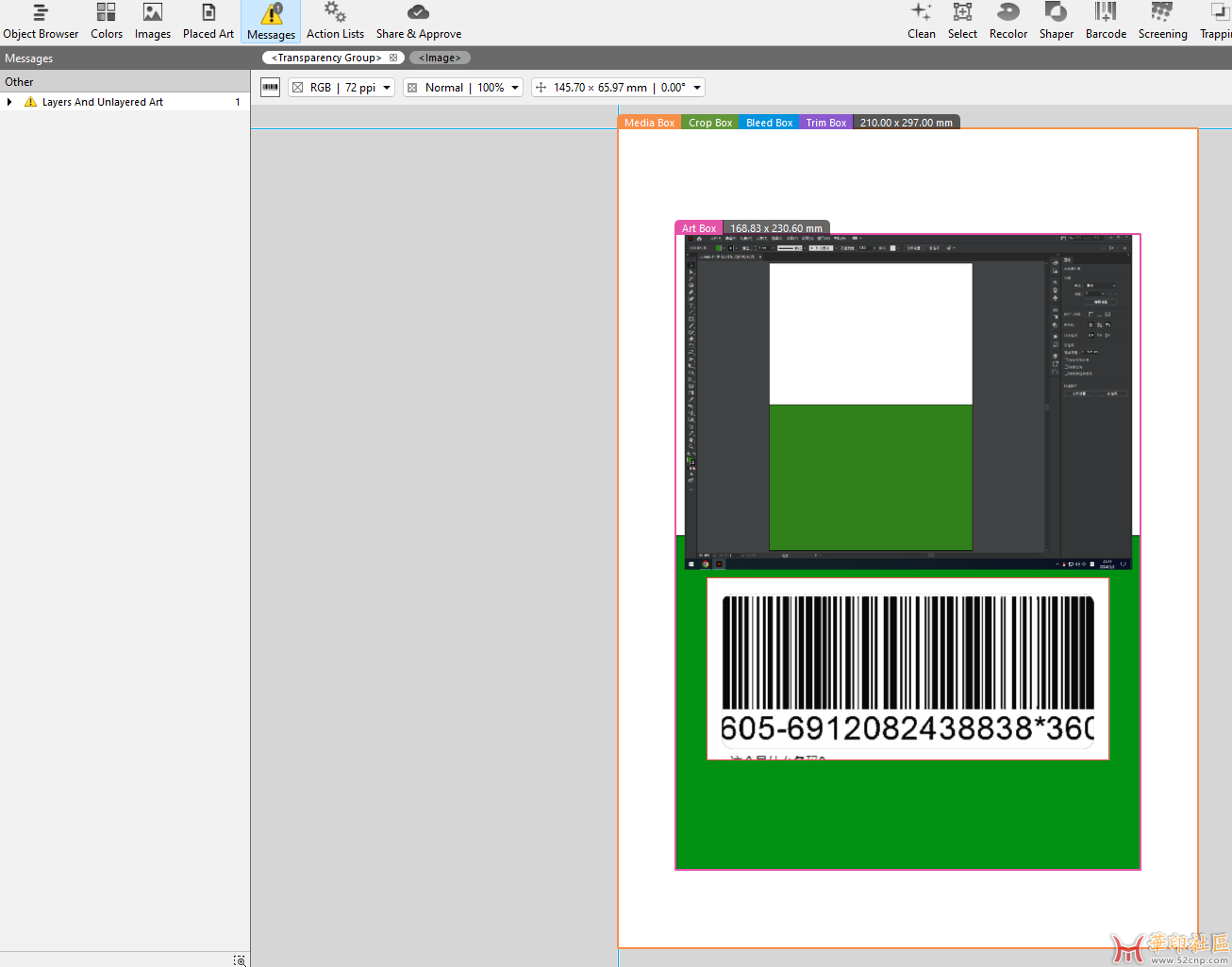Viewport: 1232px width, 967px height.
Task: Click the 210.00 x 297.00 mm page size label
Action: pos(907,123)
